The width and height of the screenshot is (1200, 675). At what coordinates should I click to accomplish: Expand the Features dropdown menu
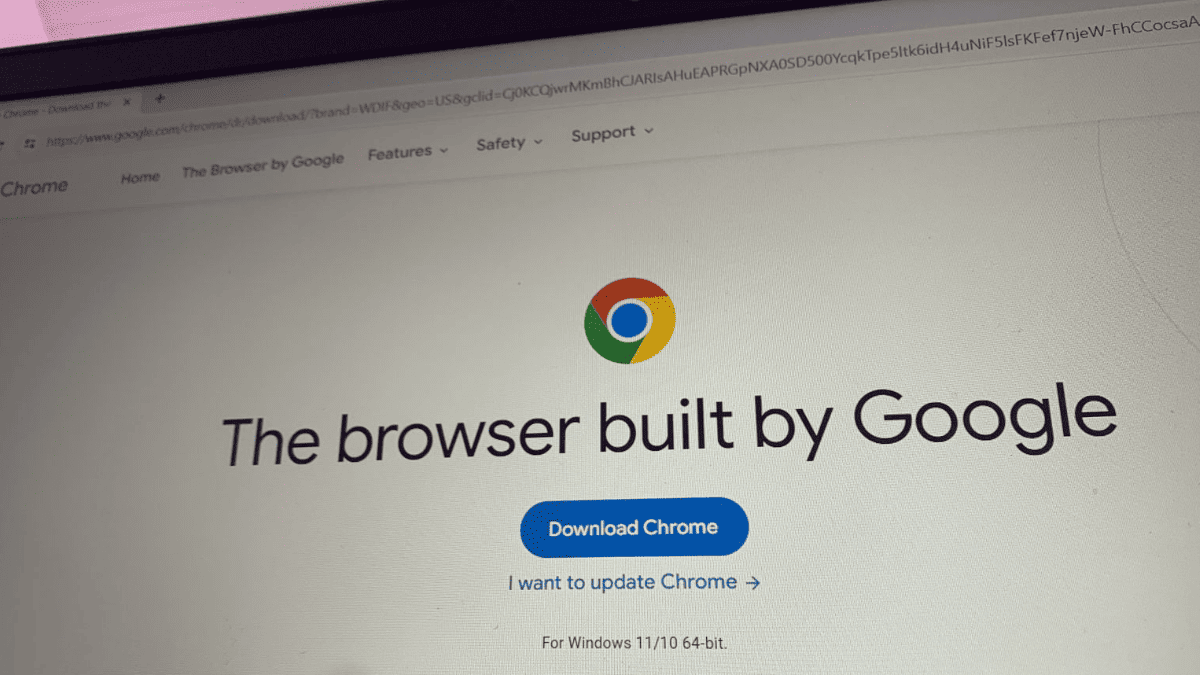408,152
